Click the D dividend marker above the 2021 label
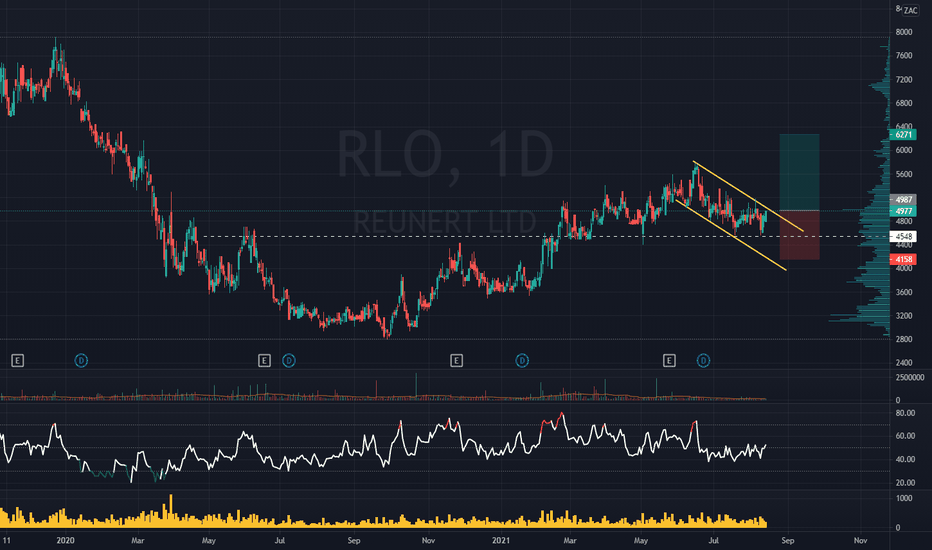This screenshot has width=932, height=550. pos(522,360)
